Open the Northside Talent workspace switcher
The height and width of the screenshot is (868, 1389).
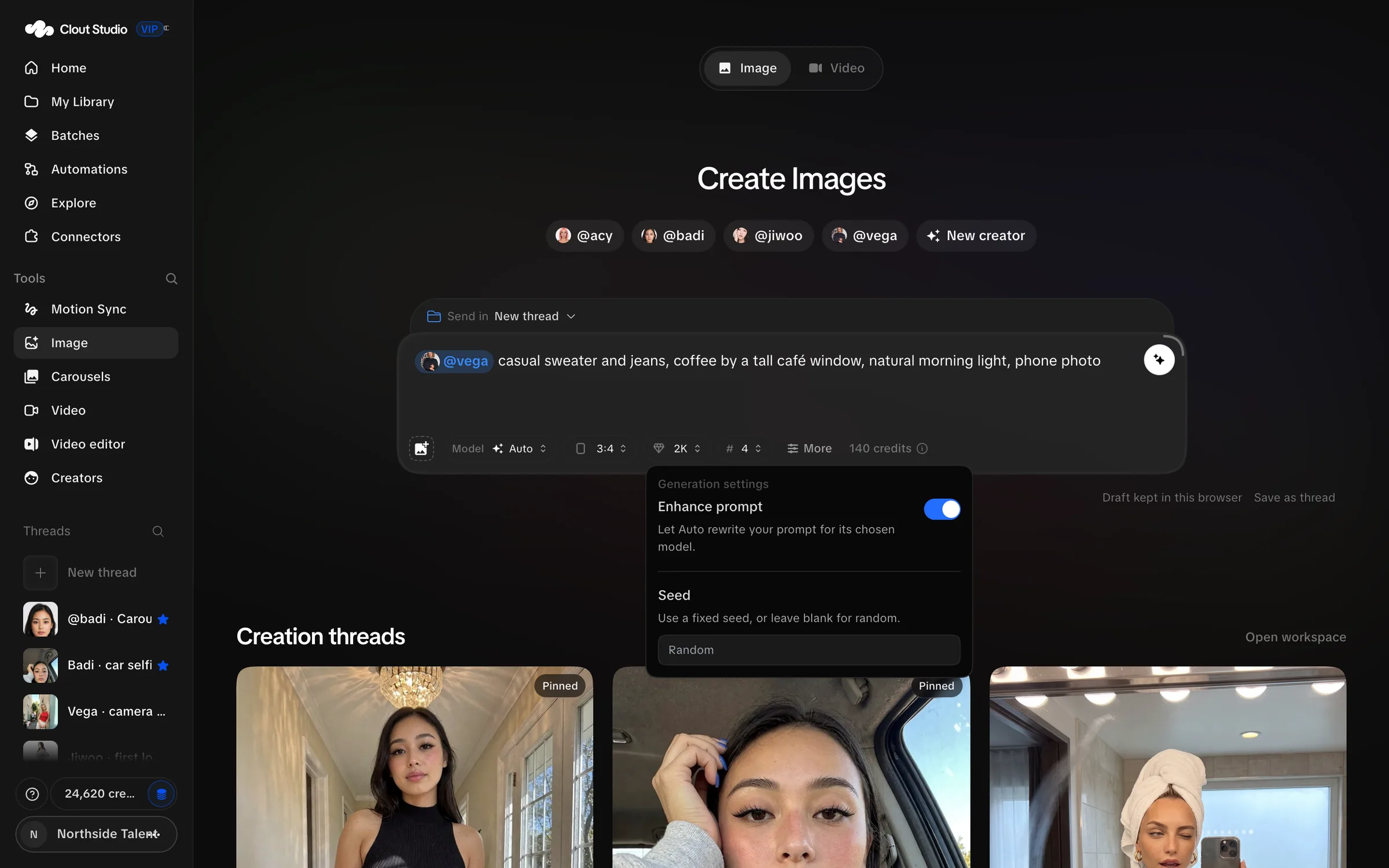coord(96,834)
